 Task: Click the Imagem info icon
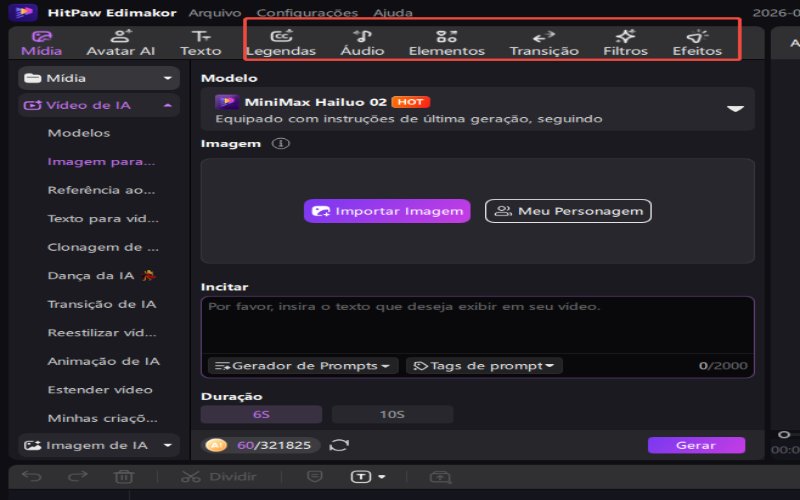pos(281,144)
